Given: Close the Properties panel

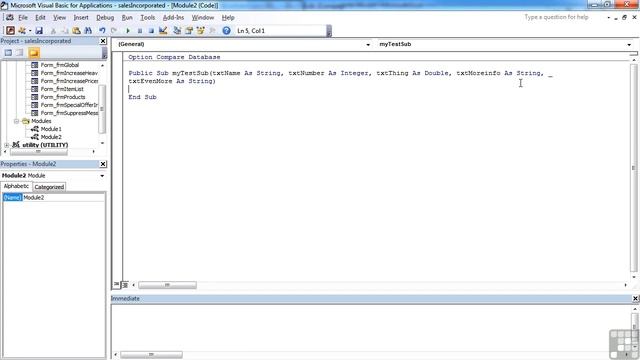Looking at the screenshot, I should (103, 164).
